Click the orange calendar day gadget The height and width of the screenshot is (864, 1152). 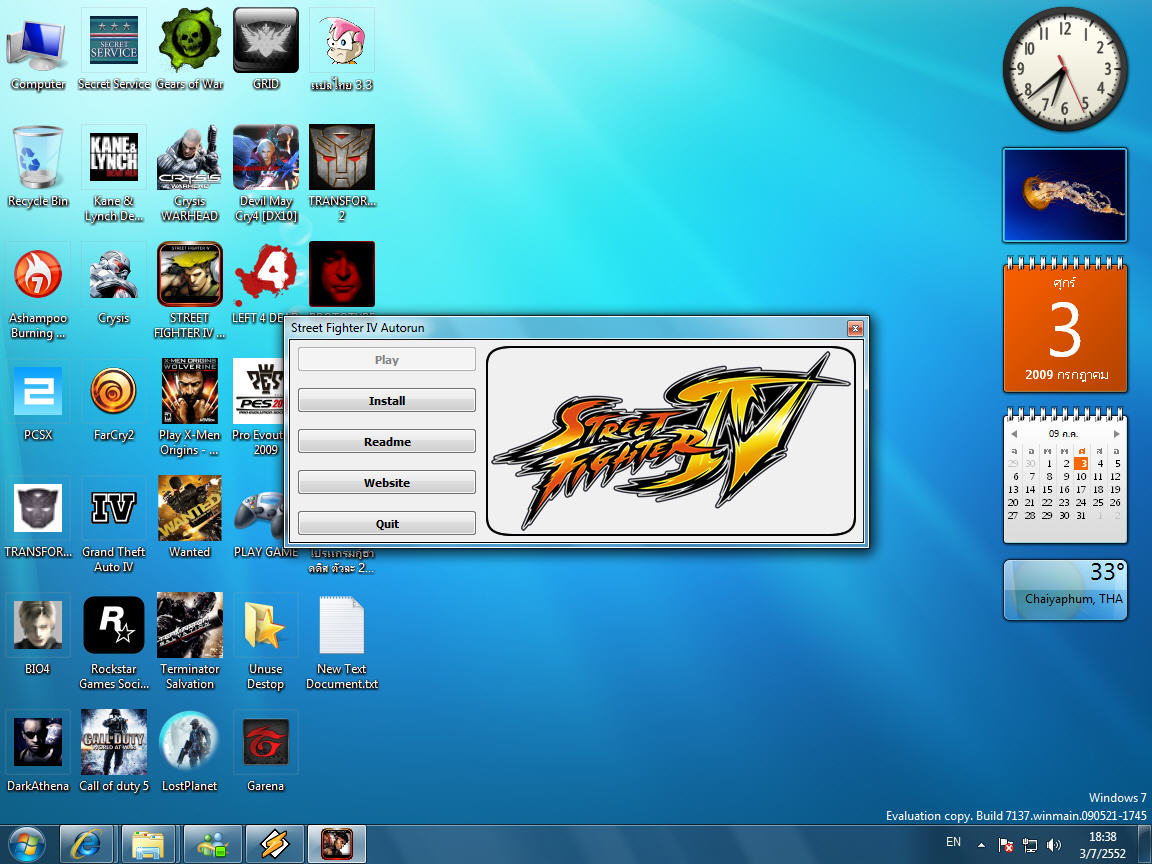point(1065,325)
